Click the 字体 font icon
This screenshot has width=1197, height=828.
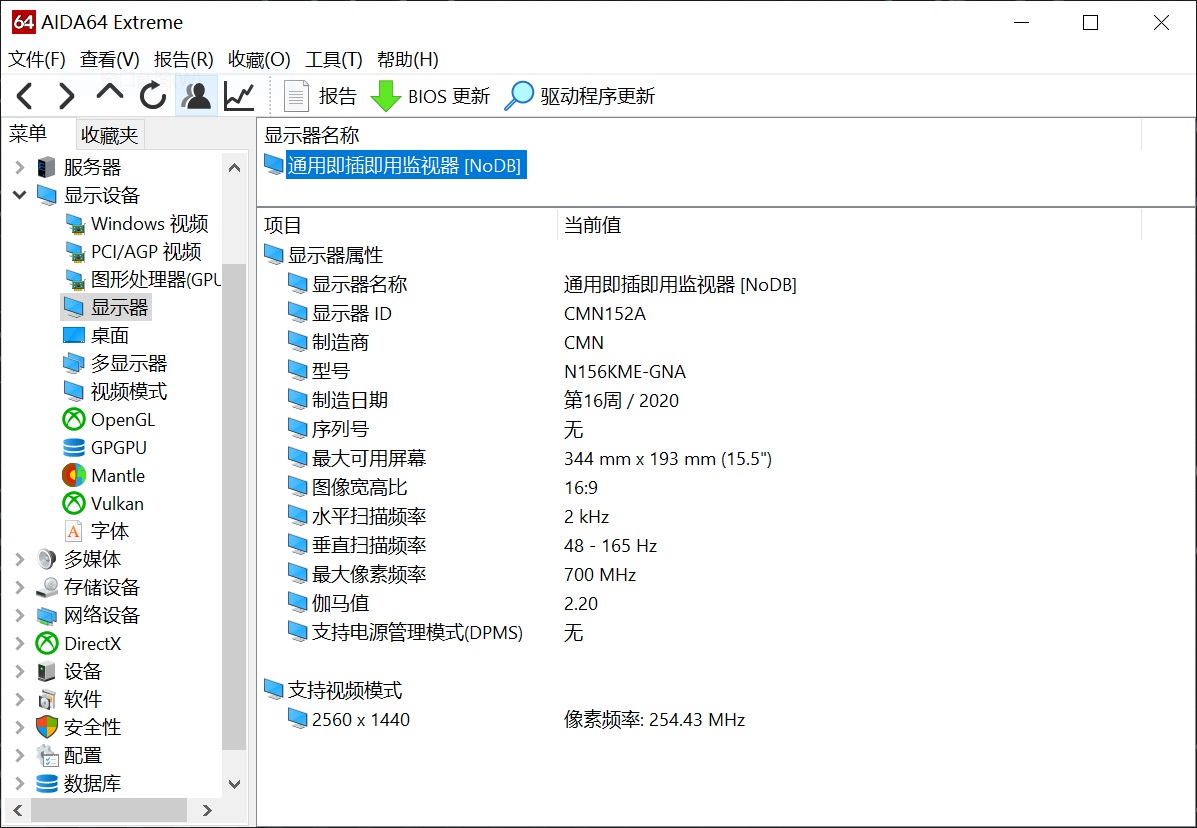(74, 531)
